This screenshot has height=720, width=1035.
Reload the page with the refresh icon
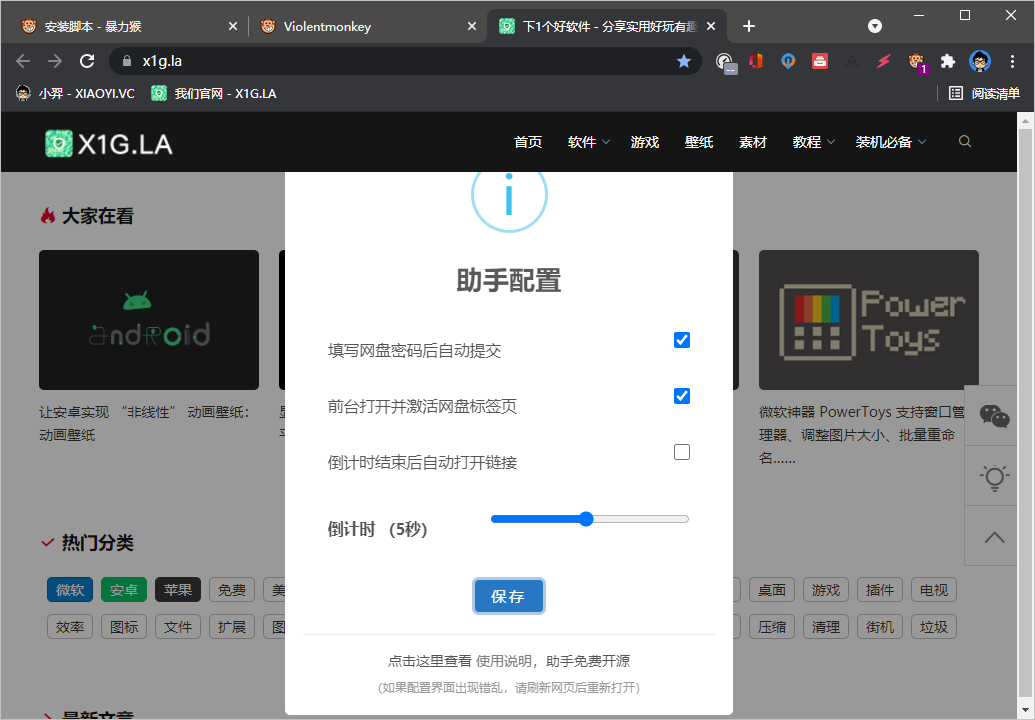(87, 61)
